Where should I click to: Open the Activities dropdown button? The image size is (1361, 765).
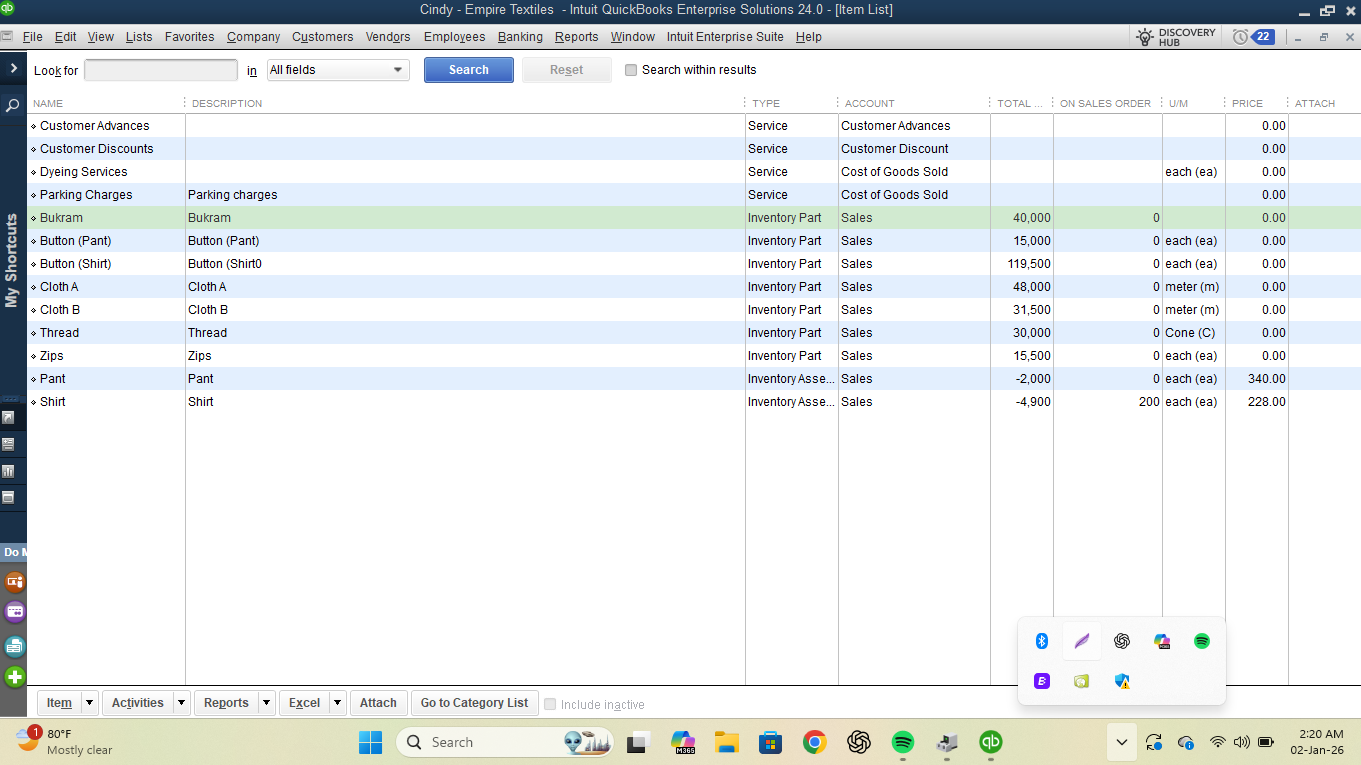(x=146, y=703)
